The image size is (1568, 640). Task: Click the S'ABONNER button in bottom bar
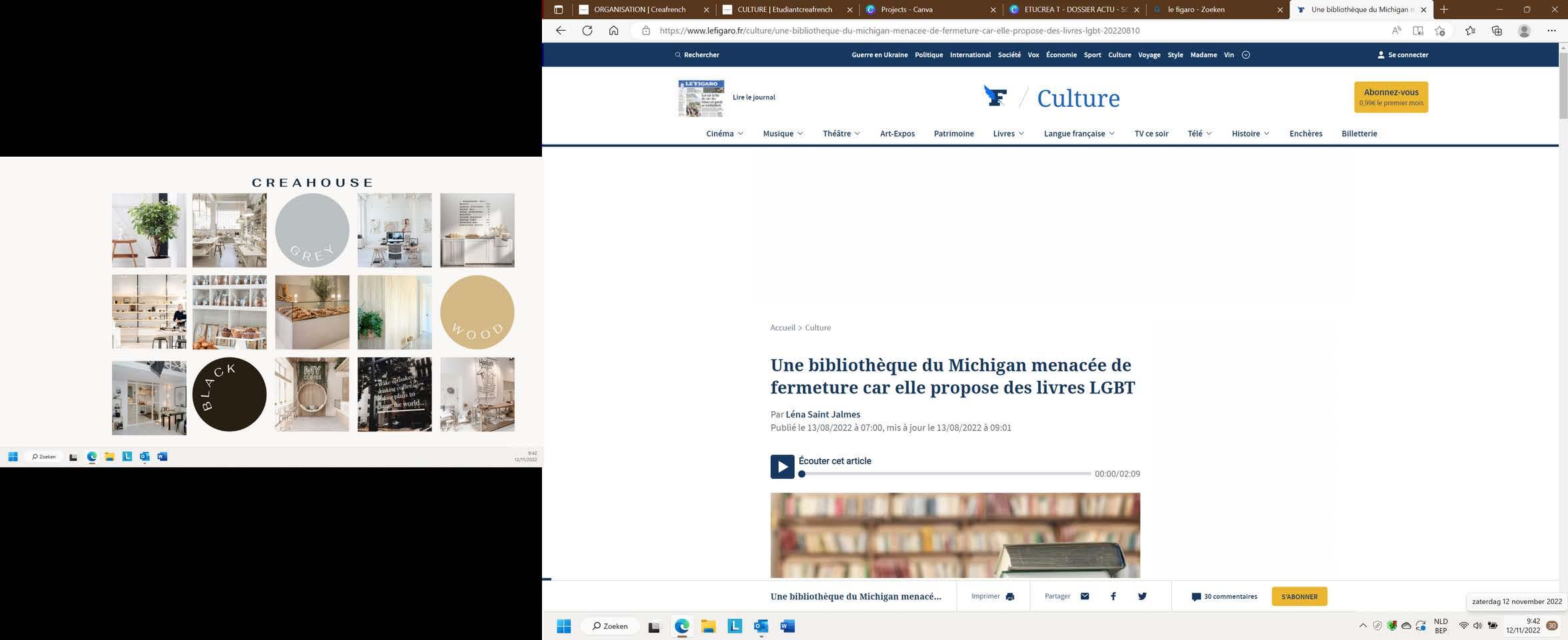coord(1299,597)
